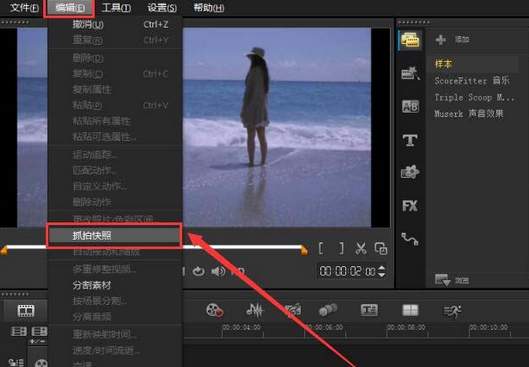The height and width of the screenshot is (367, 529).
Task: Click the scissors split clip icon
Action: [x=361, y=249]
